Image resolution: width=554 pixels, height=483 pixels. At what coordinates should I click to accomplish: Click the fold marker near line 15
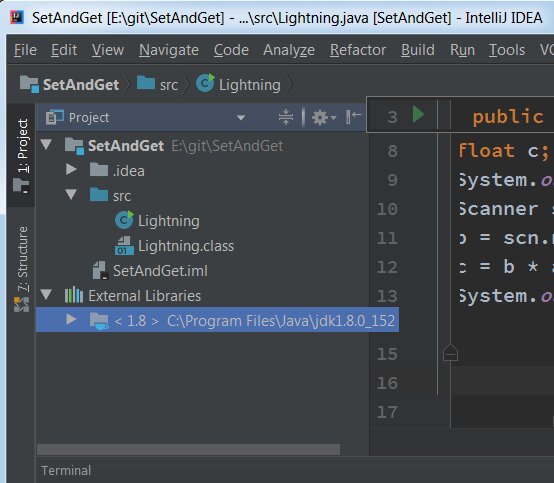pos(450,352)
